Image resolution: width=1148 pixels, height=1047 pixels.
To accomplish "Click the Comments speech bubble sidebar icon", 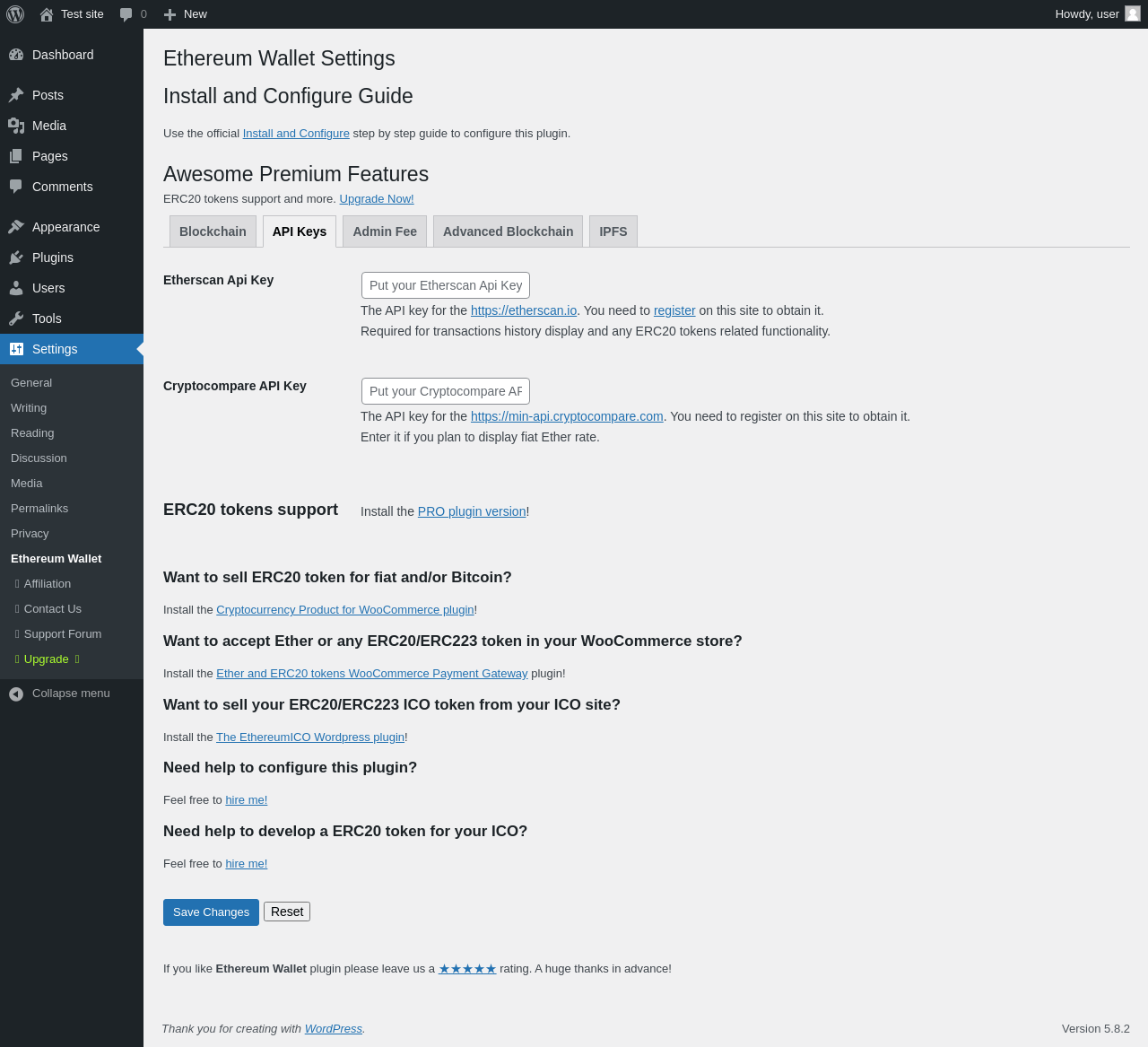I will (16, 187).
